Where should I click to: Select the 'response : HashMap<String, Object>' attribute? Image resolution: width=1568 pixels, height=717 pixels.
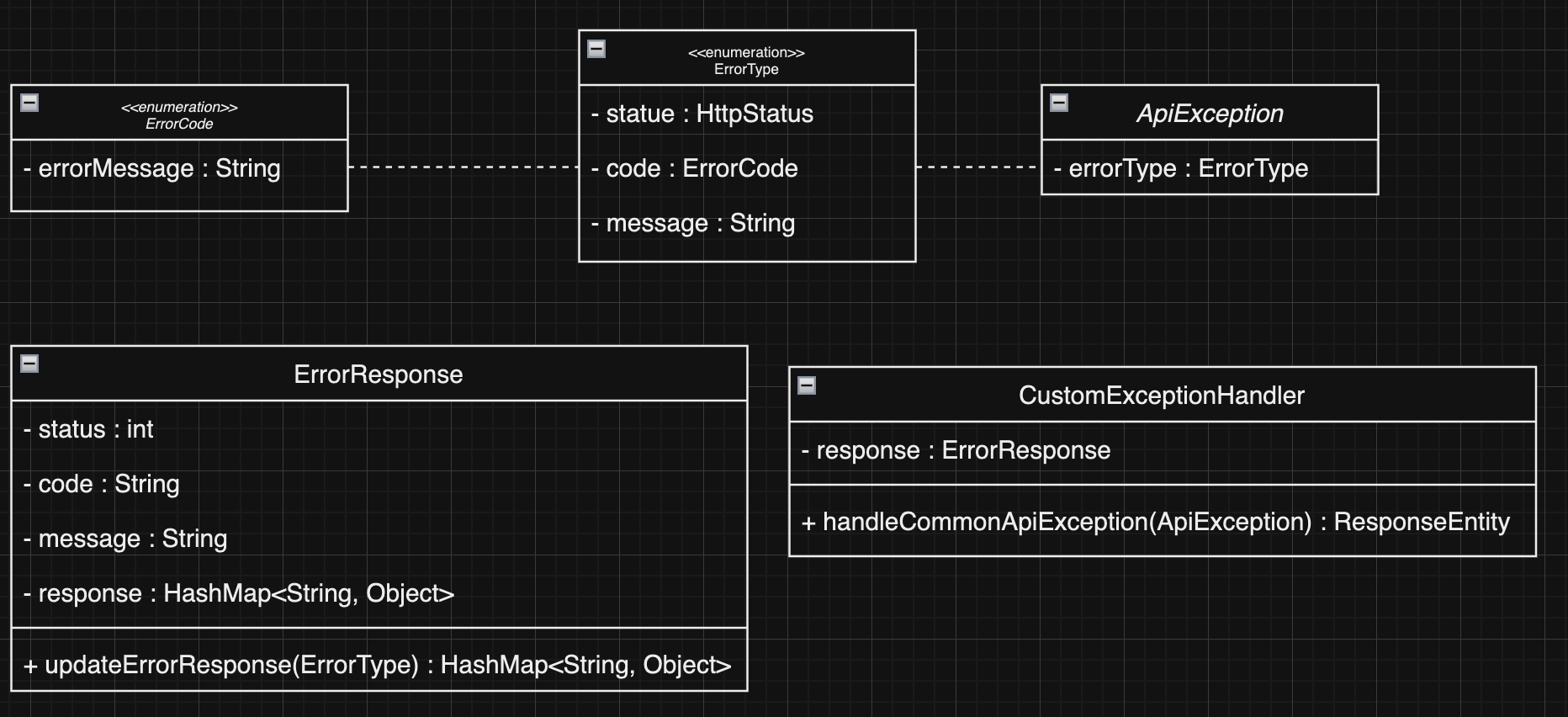tap(239, 593)
